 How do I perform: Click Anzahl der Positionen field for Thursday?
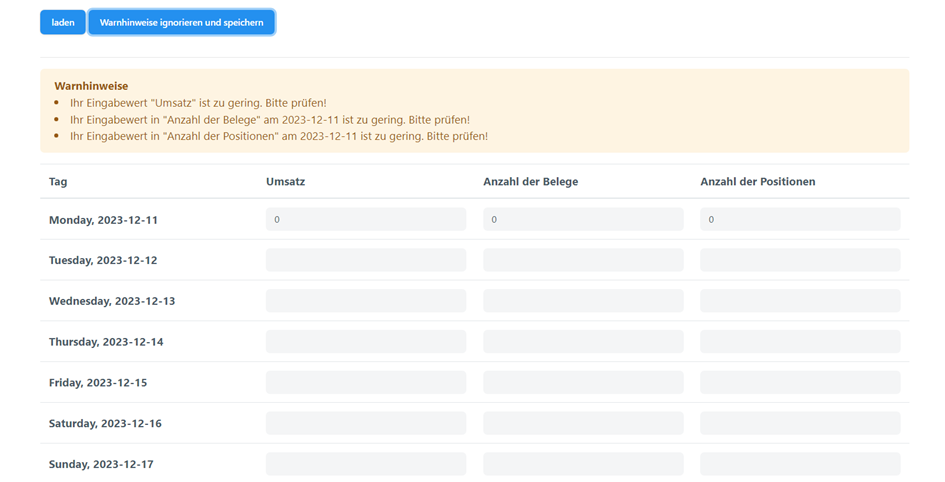pos(800,342)
